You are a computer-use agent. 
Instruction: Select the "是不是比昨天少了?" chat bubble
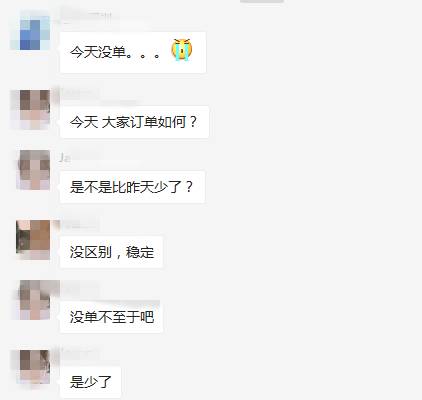[132, 187]
